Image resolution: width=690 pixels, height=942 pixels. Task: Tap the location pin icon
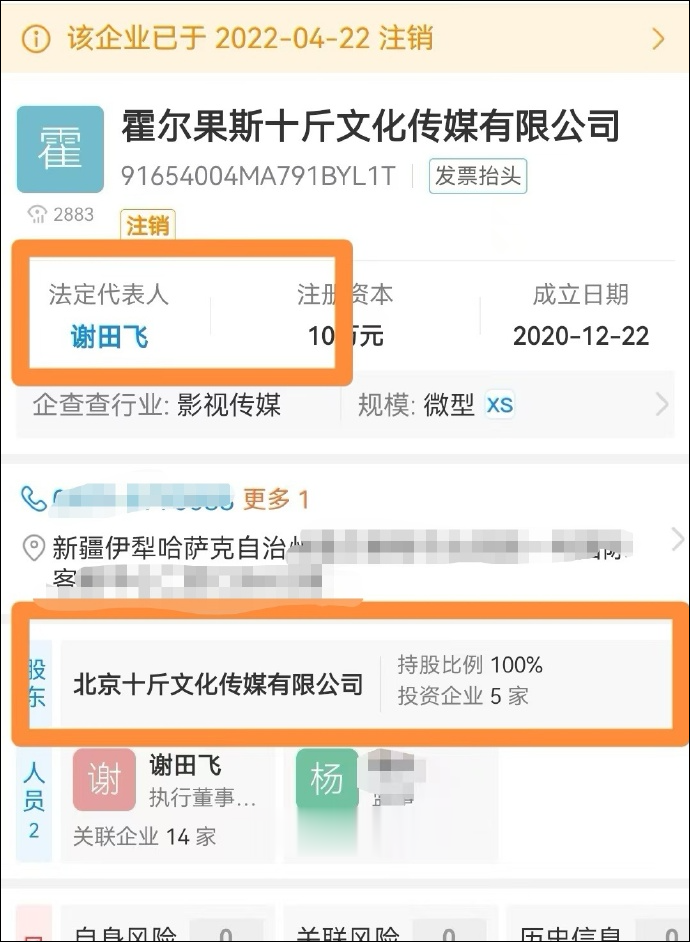pyautogui.click(x=34, y=548)
